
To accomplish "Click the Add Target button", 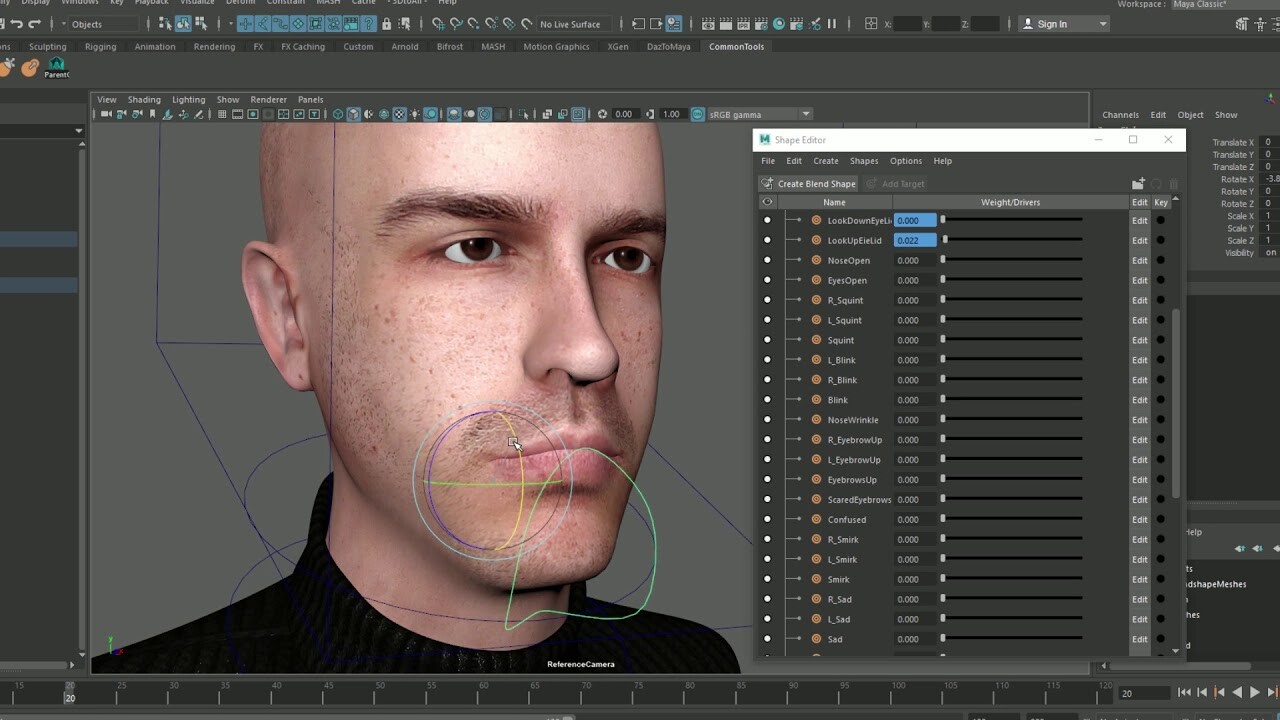I will [x=895, y=184].
